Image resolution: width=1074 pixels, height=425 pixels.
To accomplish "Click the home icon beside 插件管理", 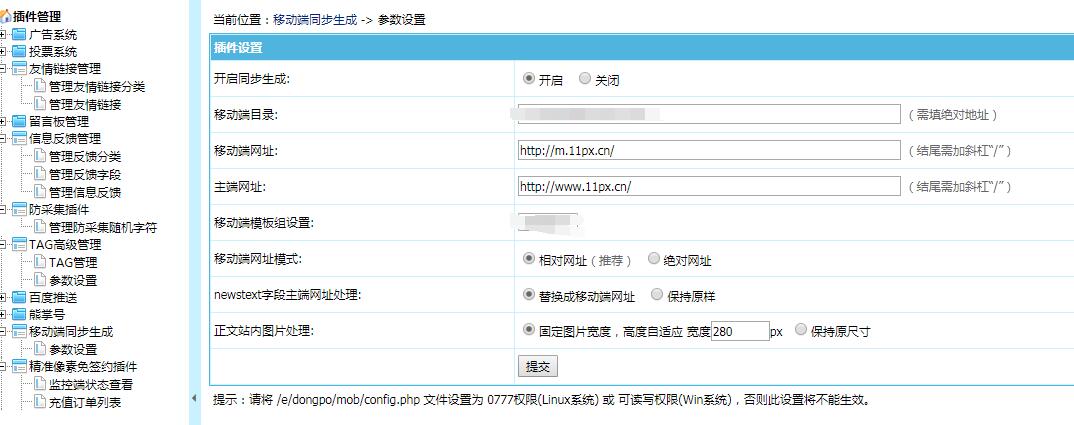I will 6,17.
